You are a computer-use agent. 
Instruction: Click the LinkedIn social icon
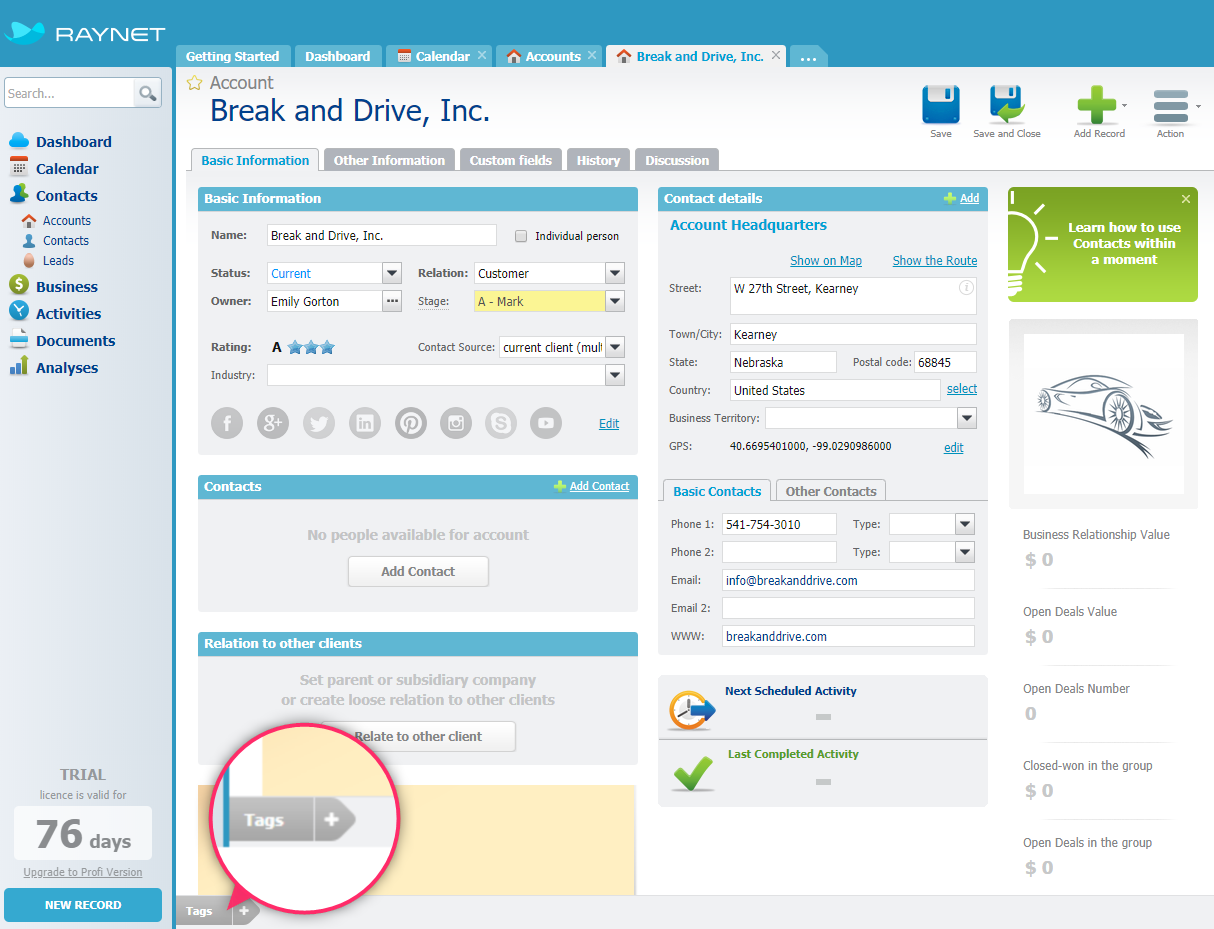(x=365, y=423)
